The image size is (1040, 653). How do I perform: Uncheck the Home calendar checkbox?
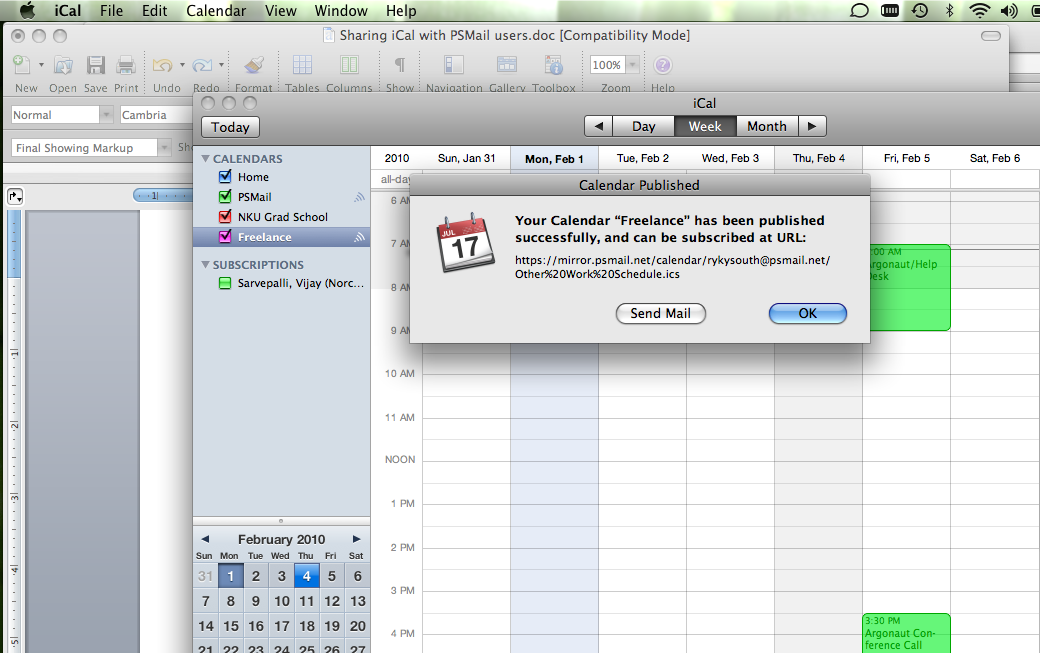[x=225, y=176]
